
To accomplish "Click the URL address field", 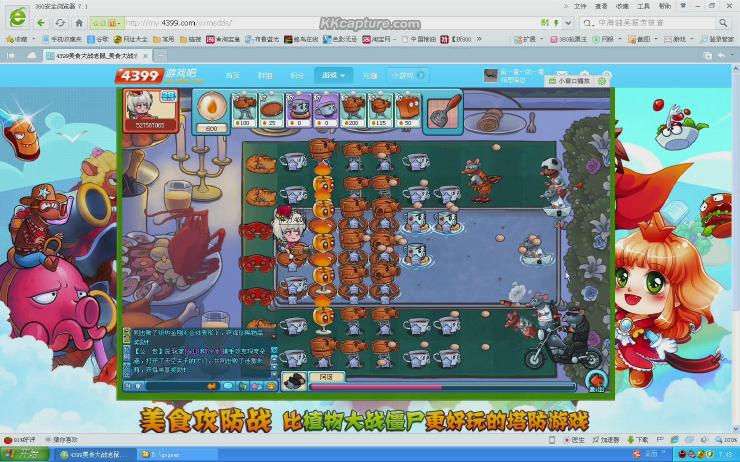I will pyautogui.click(x=330, y=23).
